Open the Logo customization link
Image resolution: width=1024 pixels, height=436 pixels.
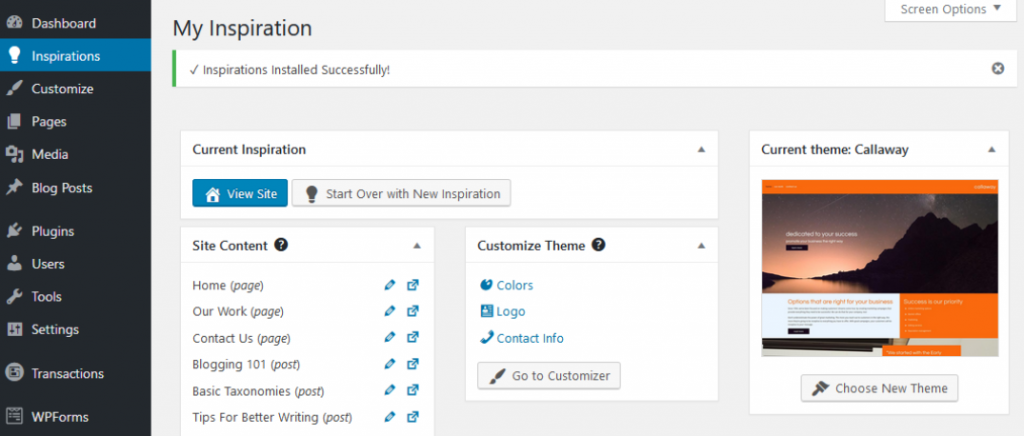[502, 311]
